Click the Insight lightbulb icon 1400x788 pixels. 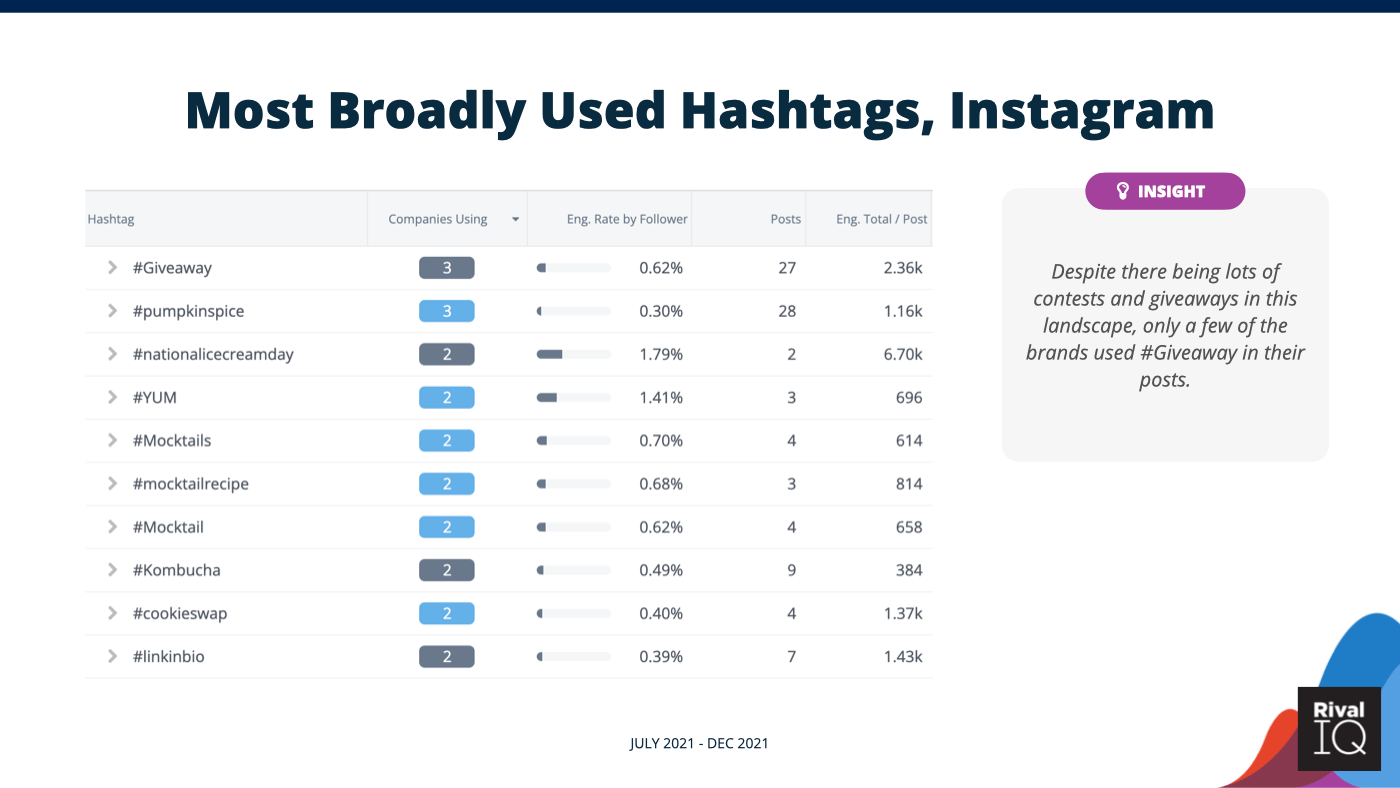pos(1122,191)
